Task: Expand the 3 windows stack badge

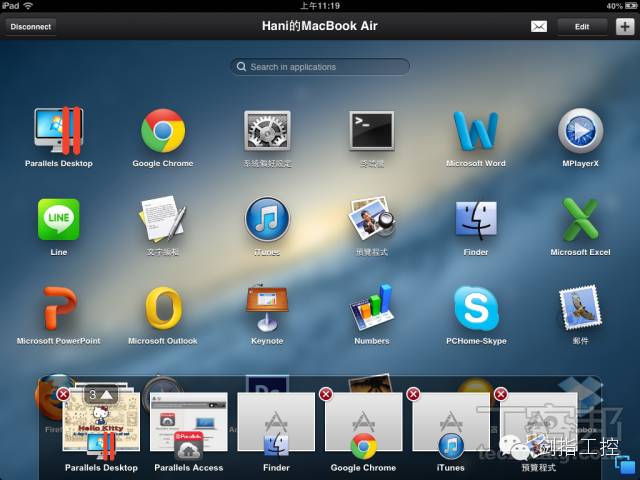Action: click(x=101, y=395)
